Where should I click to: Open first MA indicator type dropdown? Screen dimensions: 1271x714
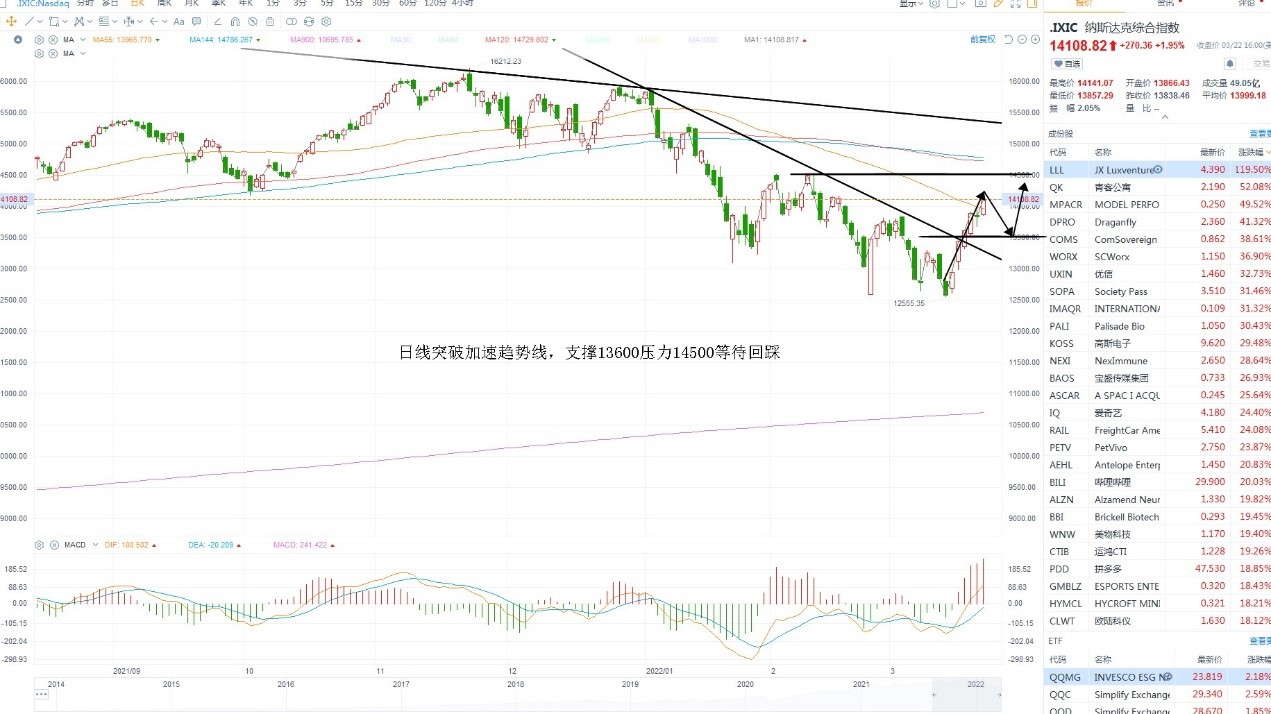pyautogui.click(x=83, y=40)
